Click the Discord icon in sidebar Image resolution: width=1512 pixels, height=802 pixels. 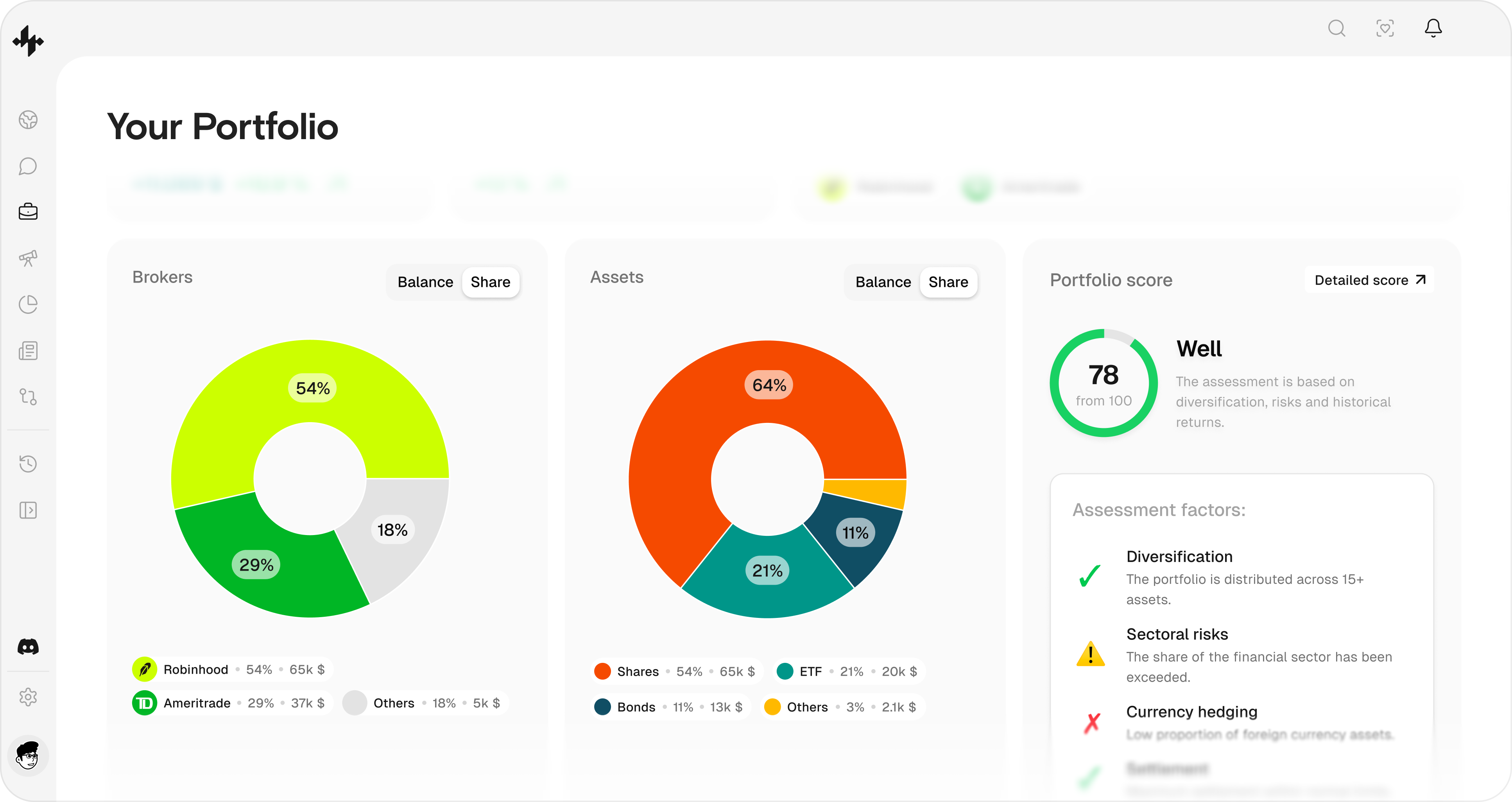pyautogui.click(x=28, y=646)
